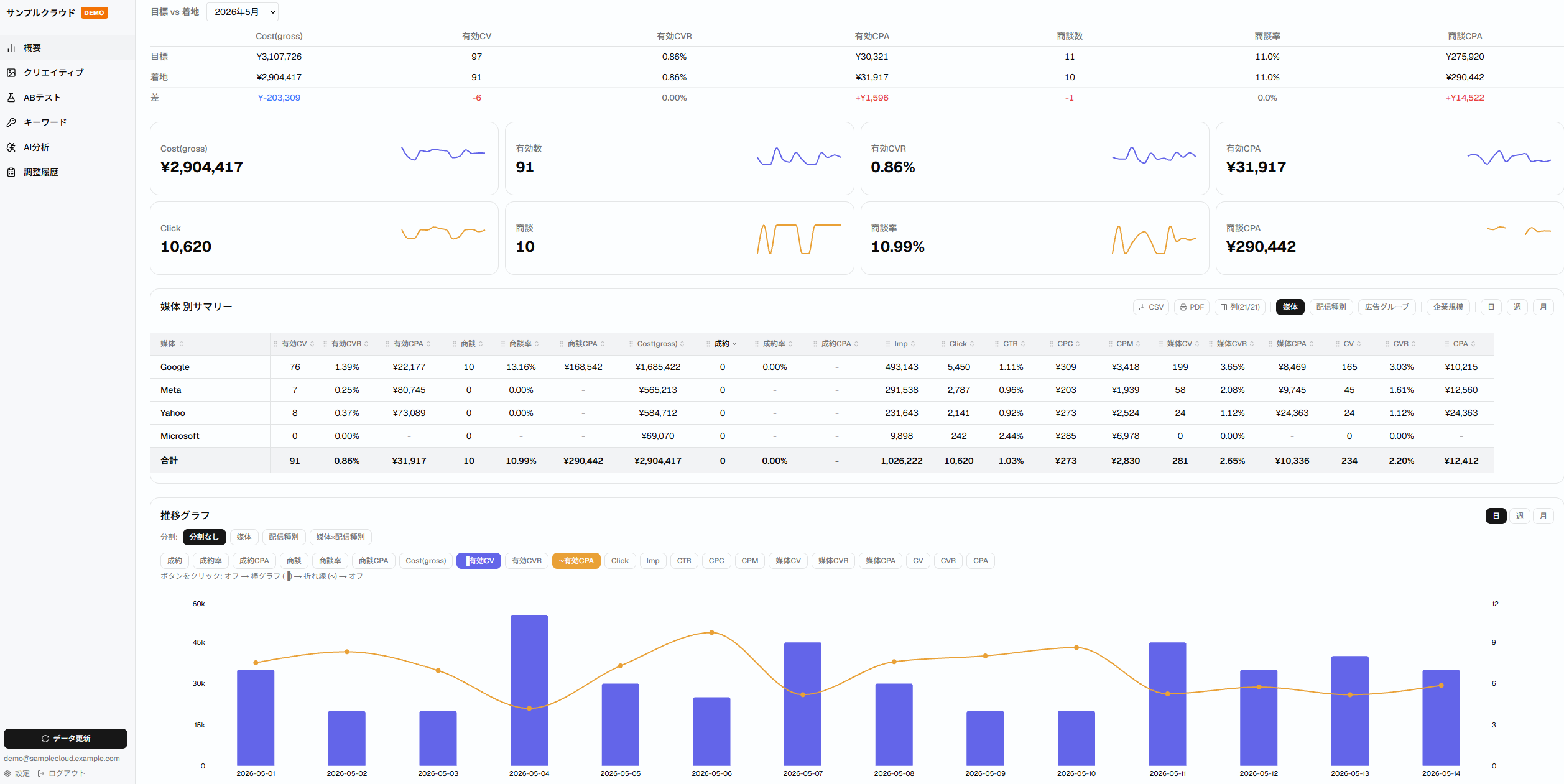Open the 2026年5月 month dropdown
Screen dimensions: 1564x784
point(243,12)
